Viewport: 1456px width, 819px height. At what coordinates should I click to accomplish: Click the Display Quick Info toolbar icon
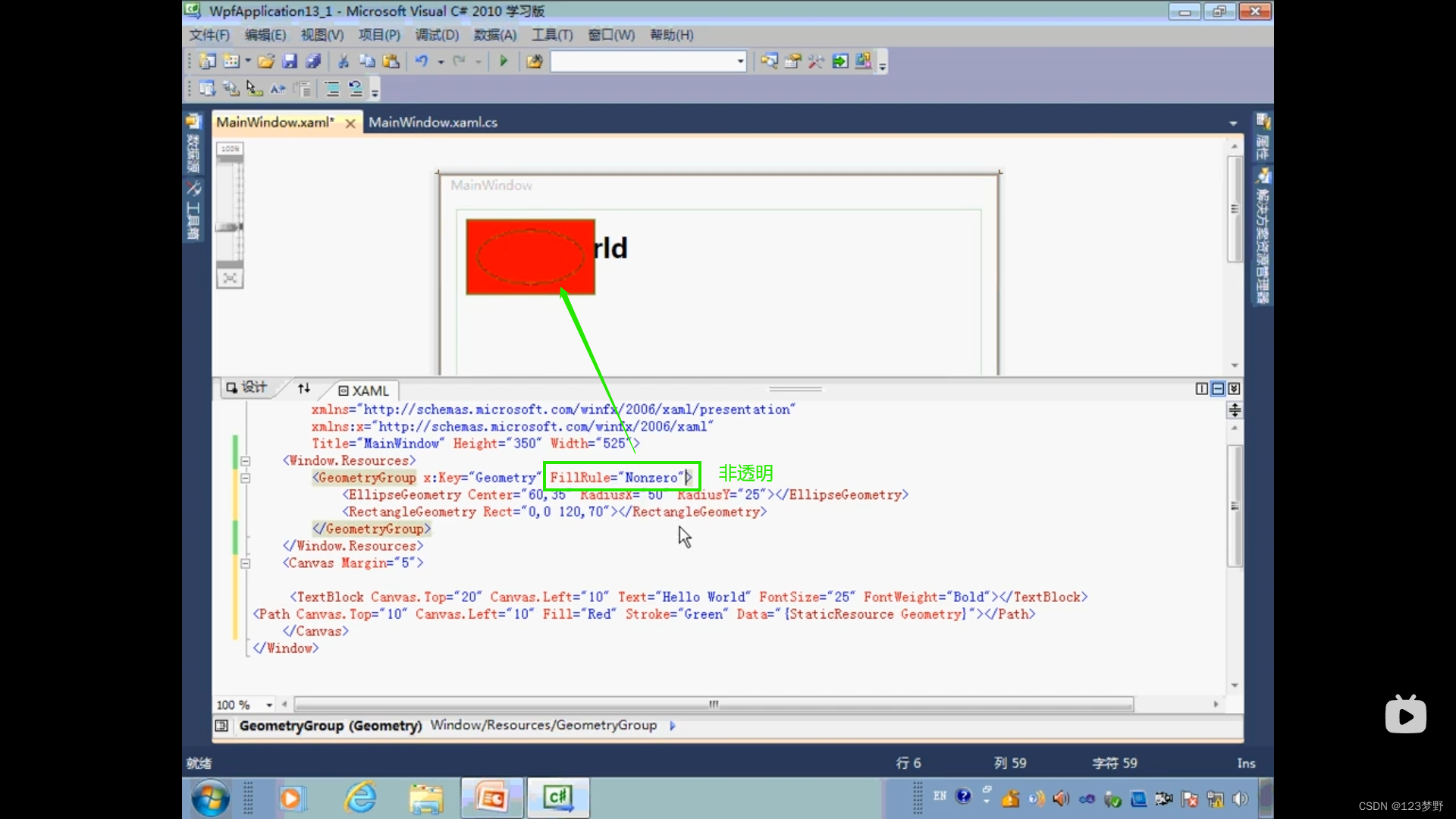(x=254, y=89)
